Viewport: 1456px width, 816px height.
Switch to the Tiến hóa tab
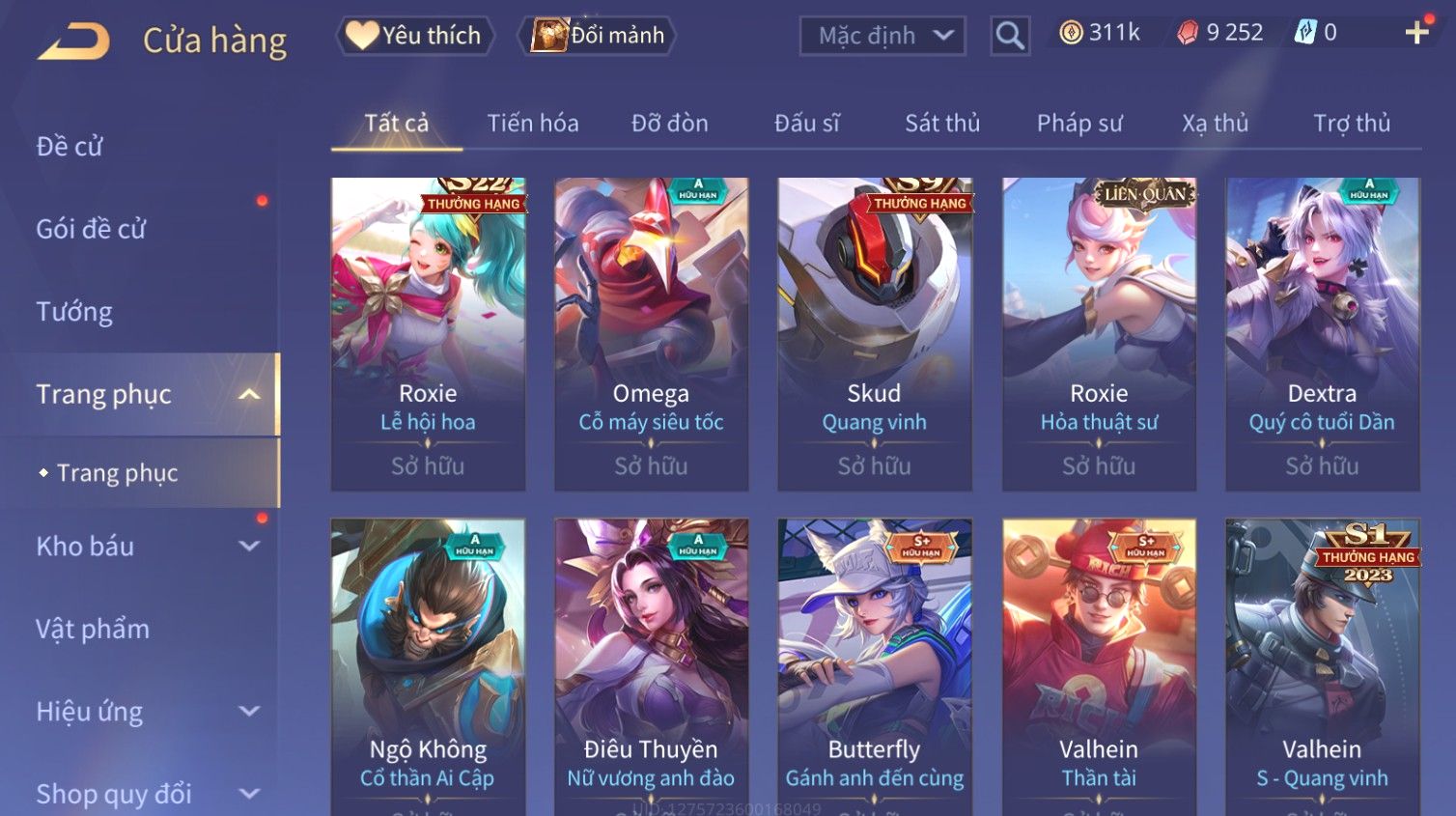[x=533, y=124]
